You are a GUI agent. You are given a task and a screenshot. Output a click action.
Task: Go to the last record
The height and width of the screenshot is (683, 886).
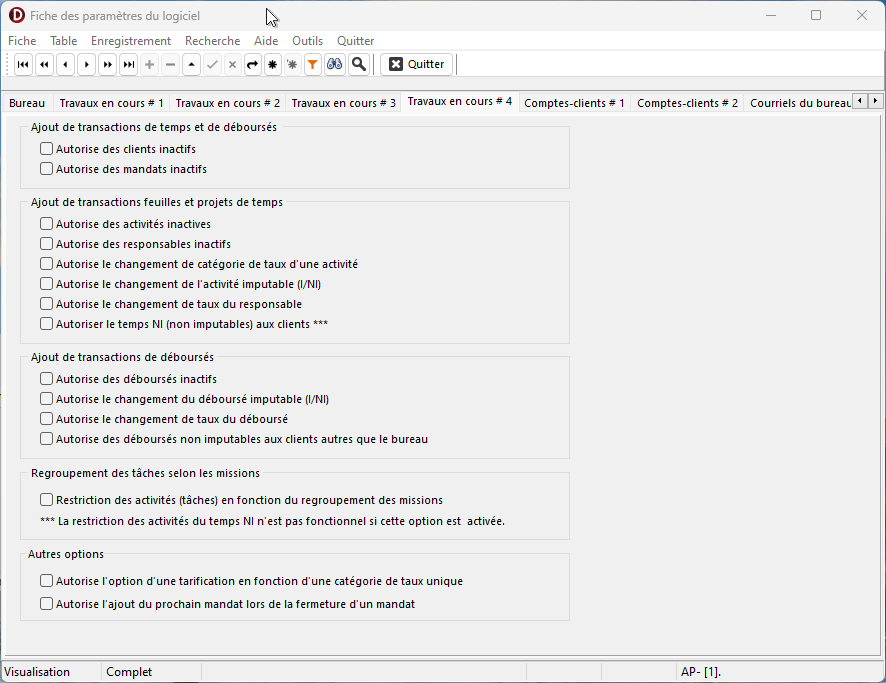(129, 64)
